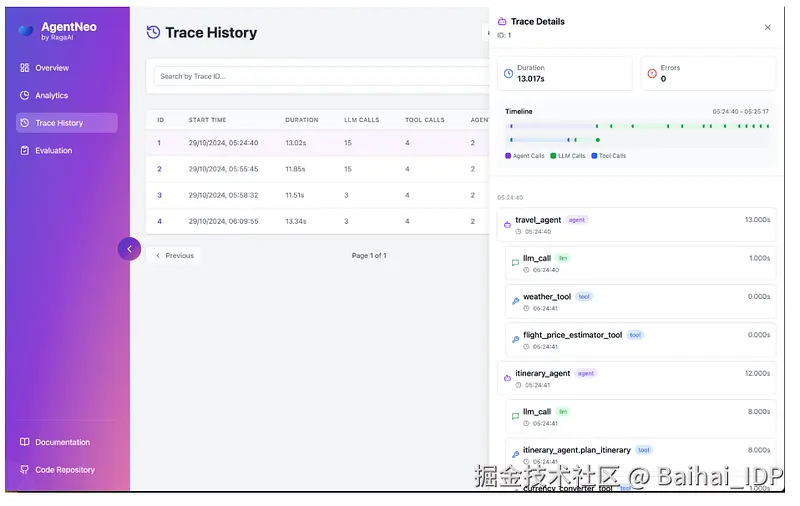Screen dimensions: 800x506
Task: Click the first llm_call chat icon
Action: (515, 263)
